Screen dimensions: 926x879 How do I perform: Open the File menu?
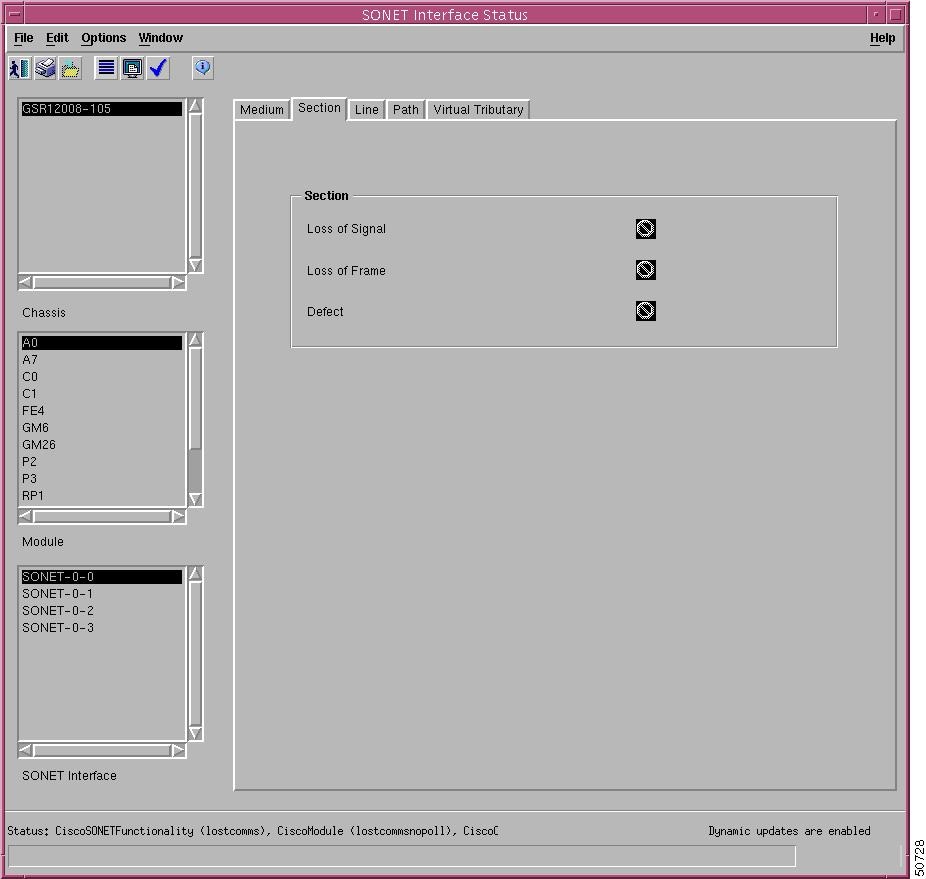point(24,38)
